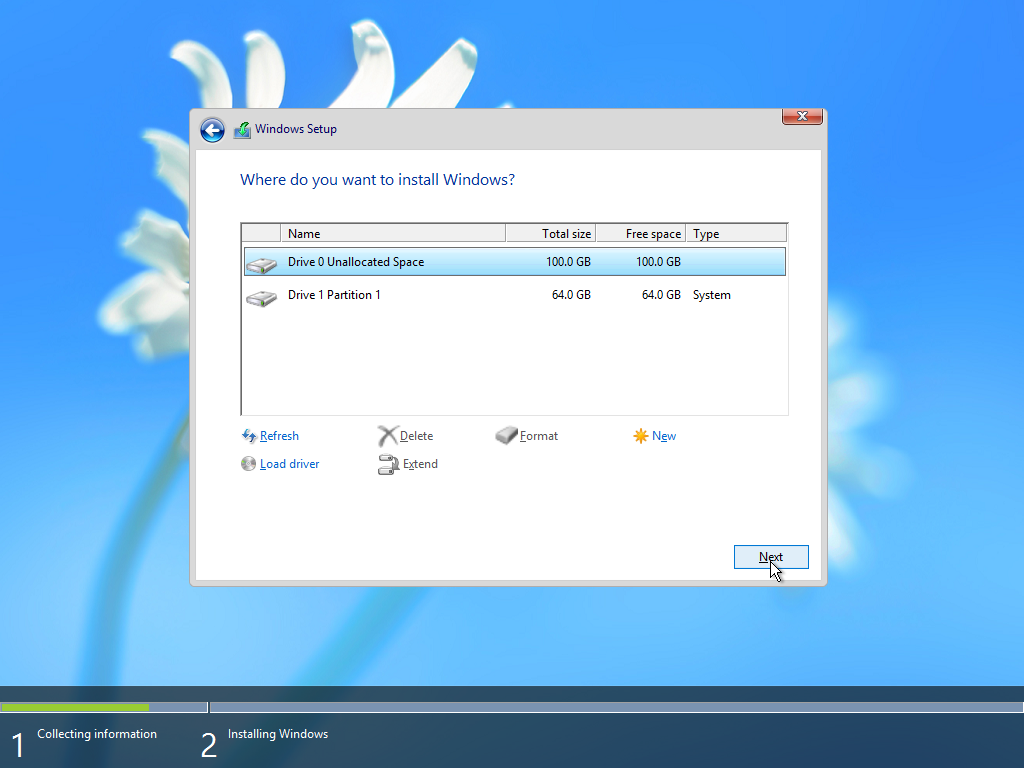Click the 64.0 GB free space cell

tap(661, 295)
